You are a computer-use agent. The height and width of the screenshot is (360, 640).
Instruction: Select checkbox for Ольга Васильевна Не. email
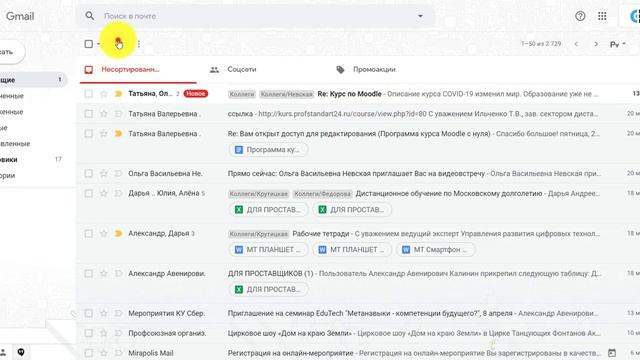point(89,173)
